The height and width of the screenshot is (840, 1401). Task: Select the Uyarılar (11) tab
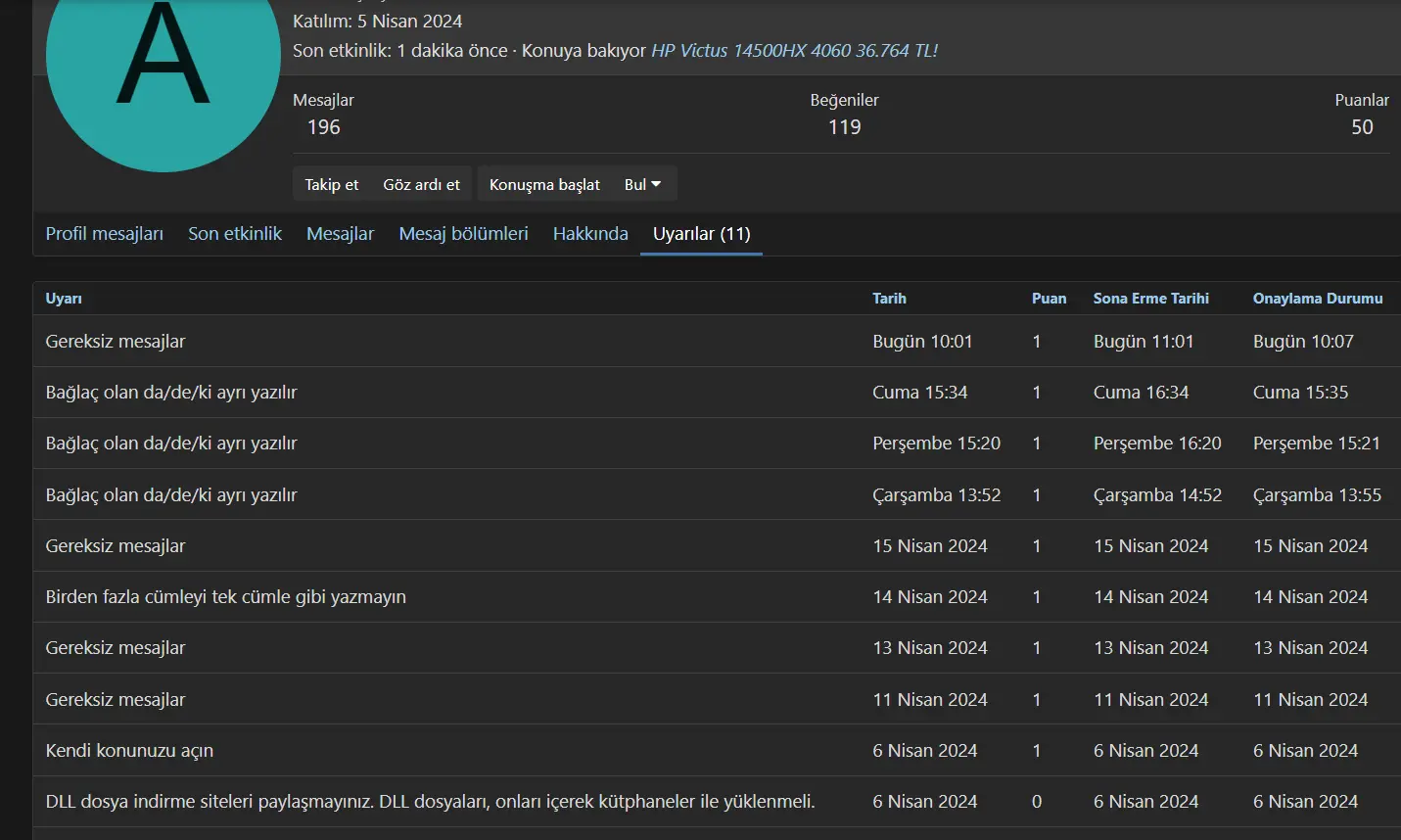pos(702,234)
